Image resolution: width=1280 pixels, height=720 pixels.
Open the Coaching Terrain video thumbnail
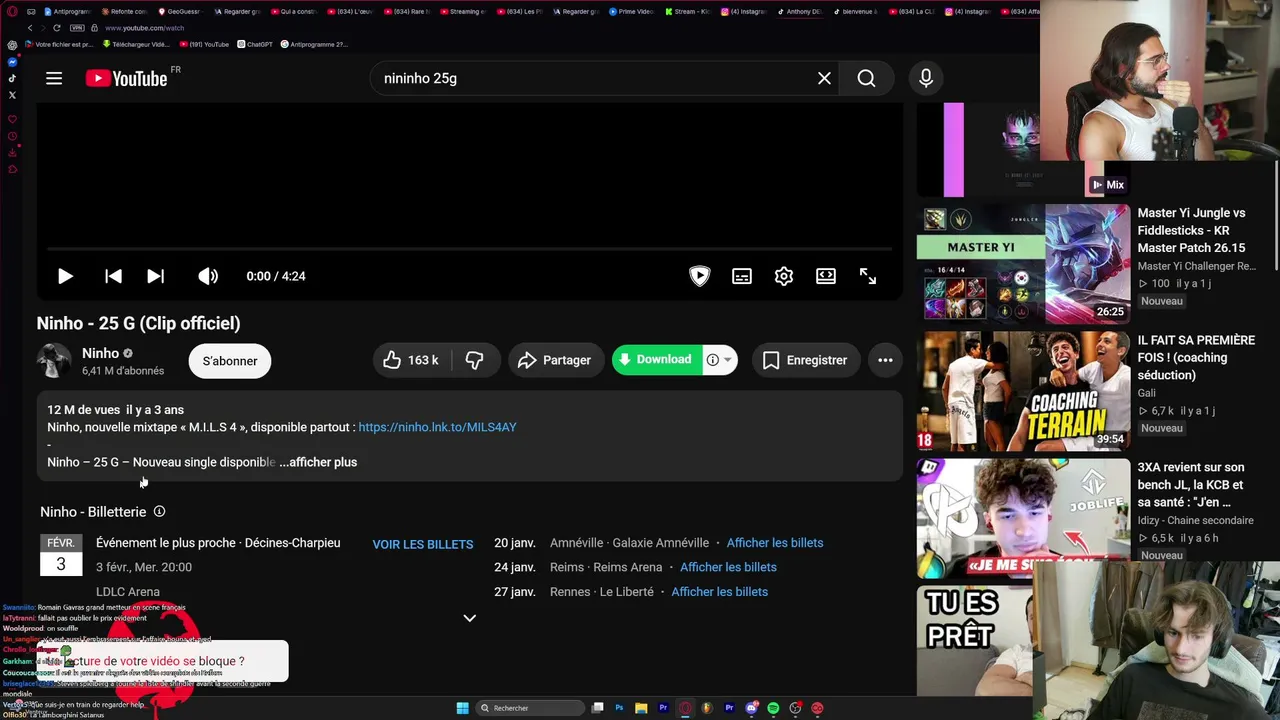[x=1023, y=391]
